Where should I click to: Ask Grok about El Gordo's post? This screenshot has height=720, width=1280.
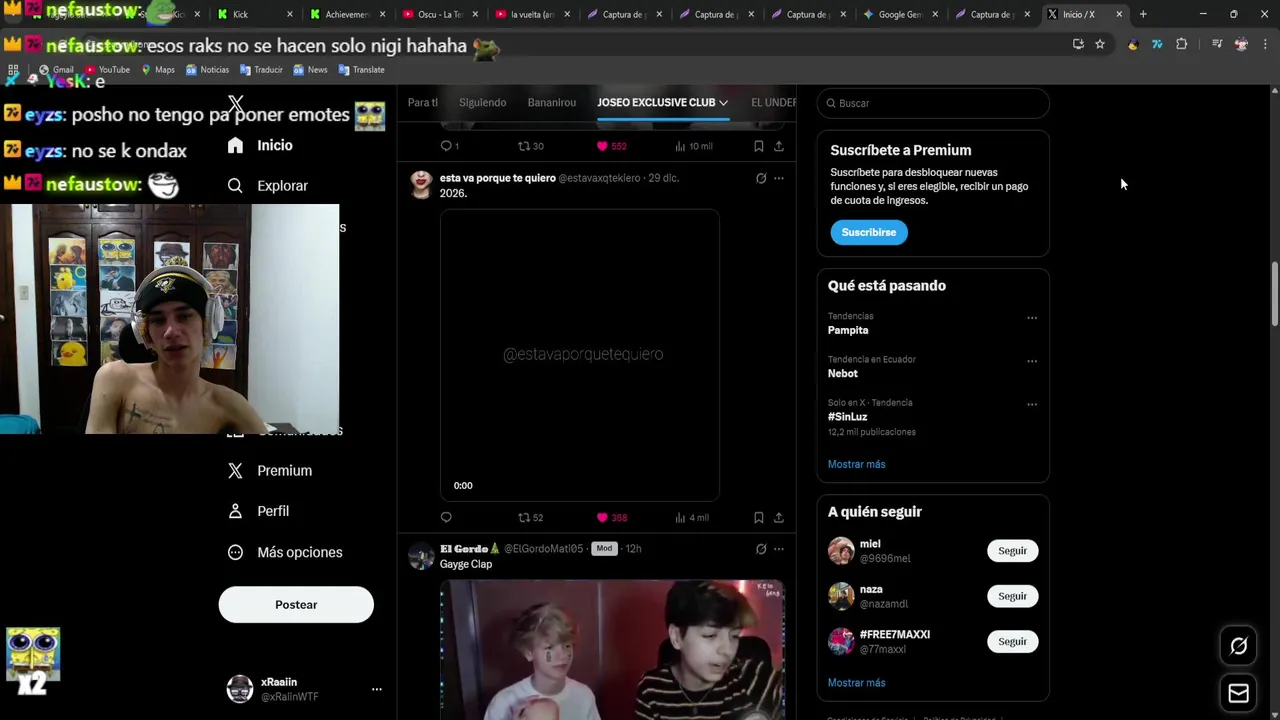point(761,548)
